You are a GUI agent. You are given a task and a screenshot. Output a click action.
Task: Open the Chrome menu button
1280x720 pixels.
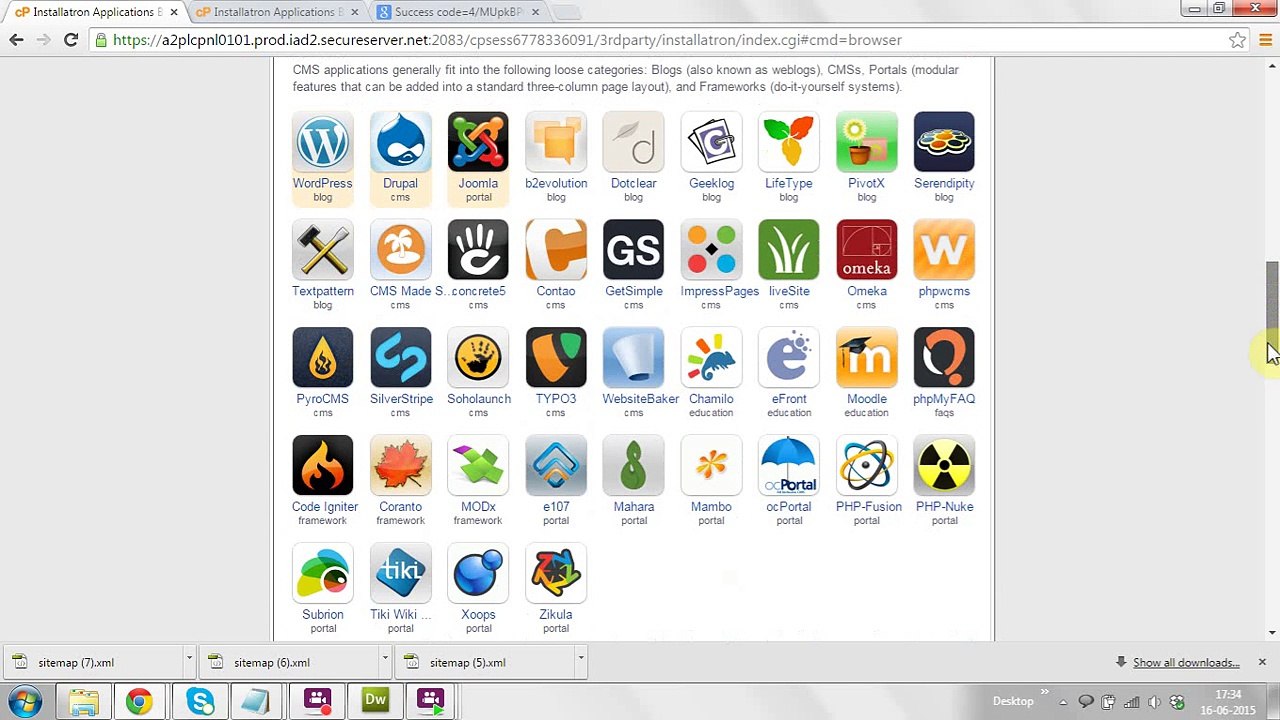(x=1266, y=40)
